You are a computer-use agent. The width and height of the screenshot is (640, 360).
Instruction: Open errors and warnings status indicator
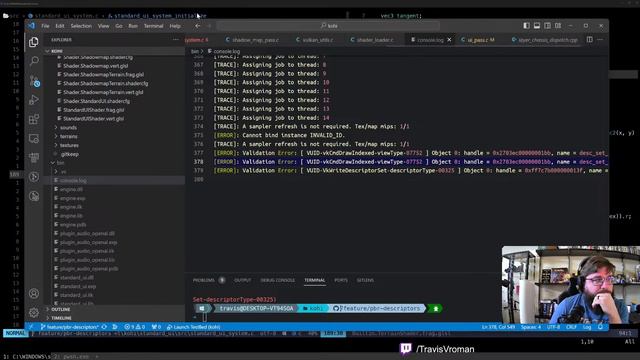pyautogui.click(x=135, y=327)
